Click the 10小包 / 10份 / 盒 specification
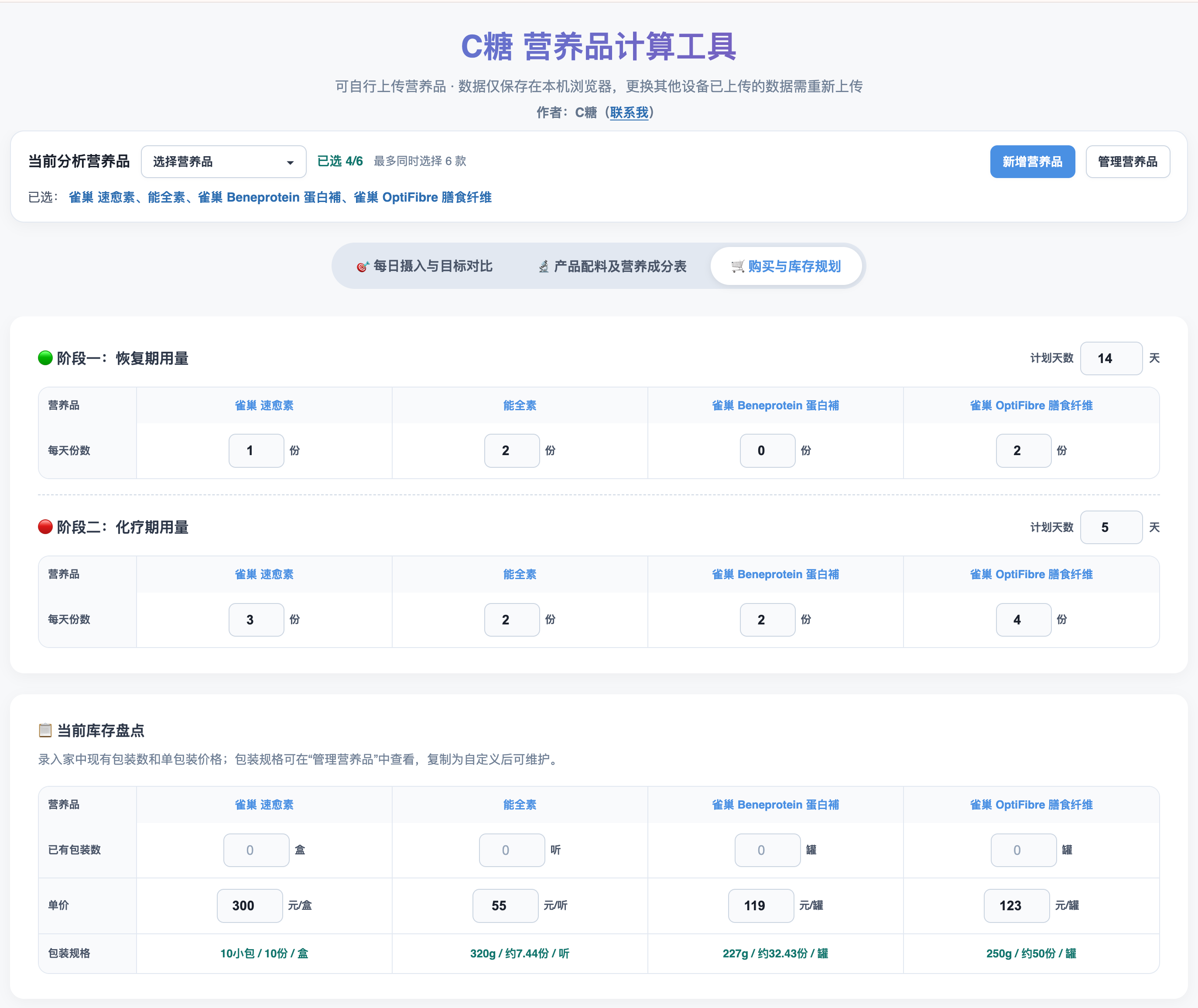Screen dimensions: 1198x1008 tap(264, 953)
